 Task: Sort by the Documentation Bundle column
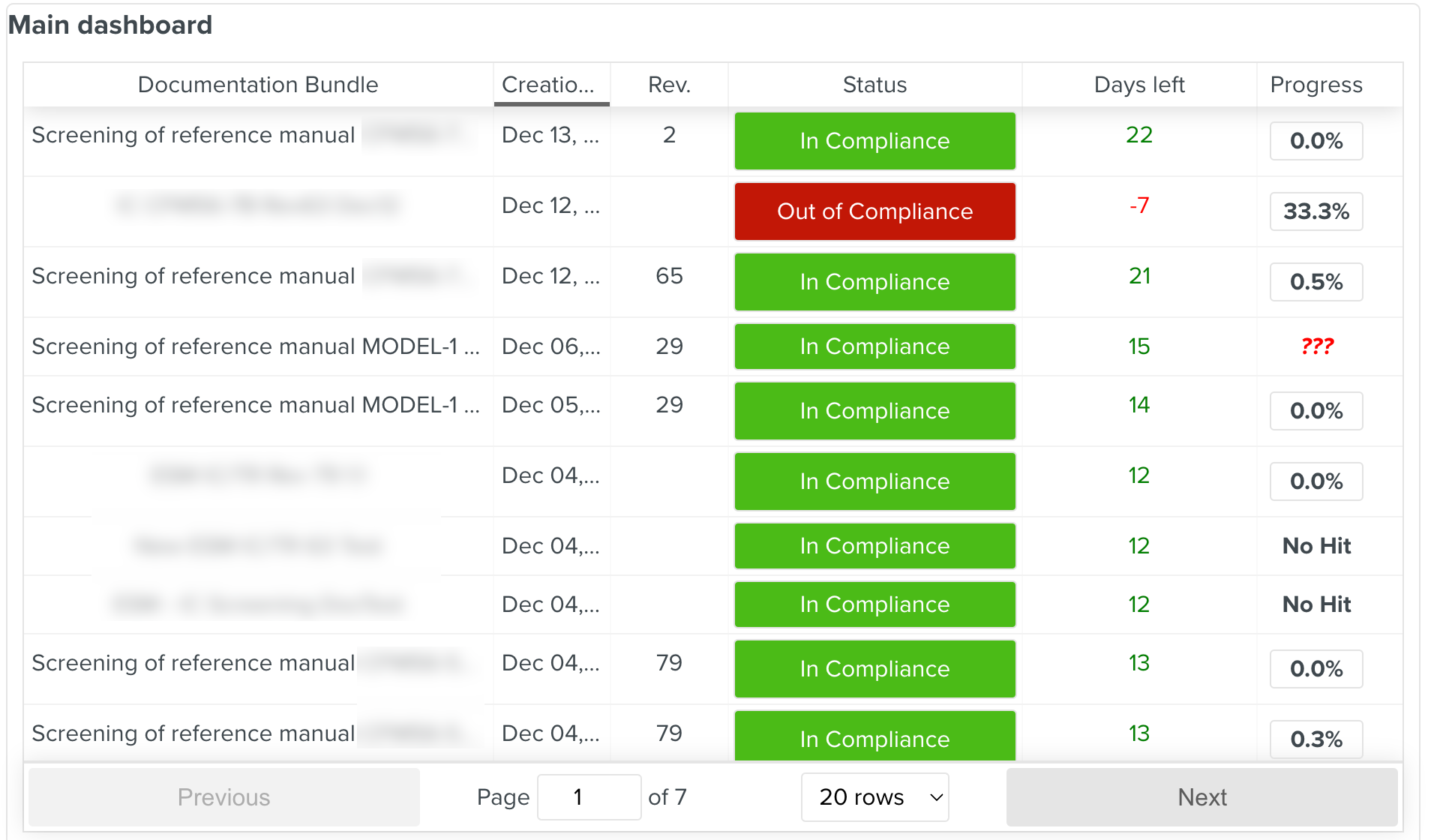pos(258,85)
